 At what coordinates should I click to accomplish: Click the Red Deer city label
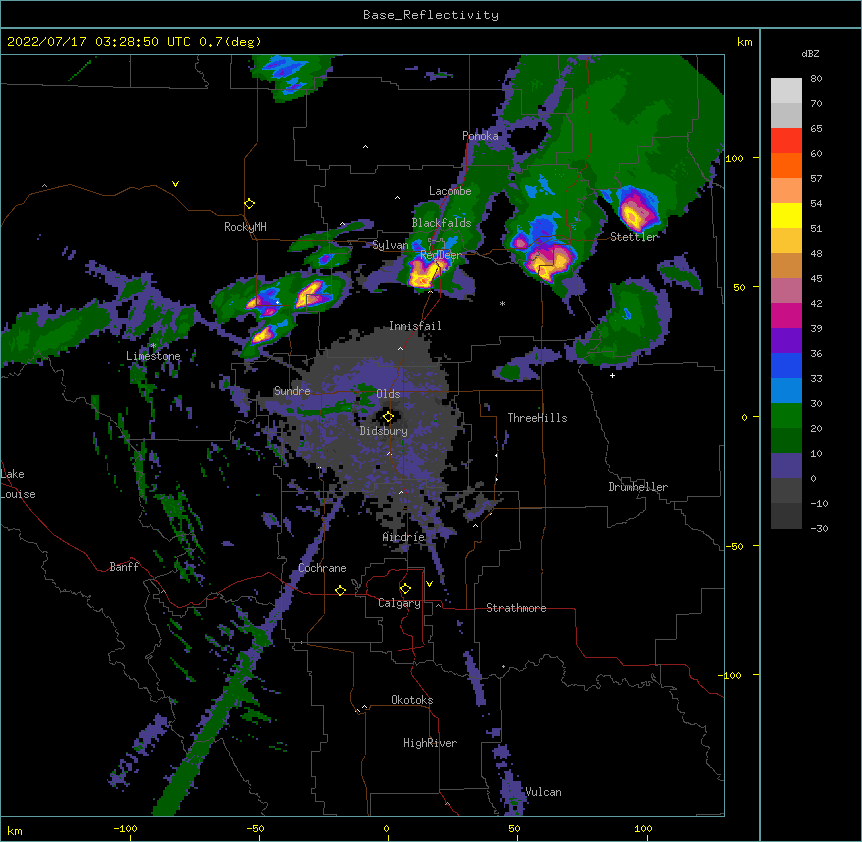pyautogui.click(x=440, y=255)
